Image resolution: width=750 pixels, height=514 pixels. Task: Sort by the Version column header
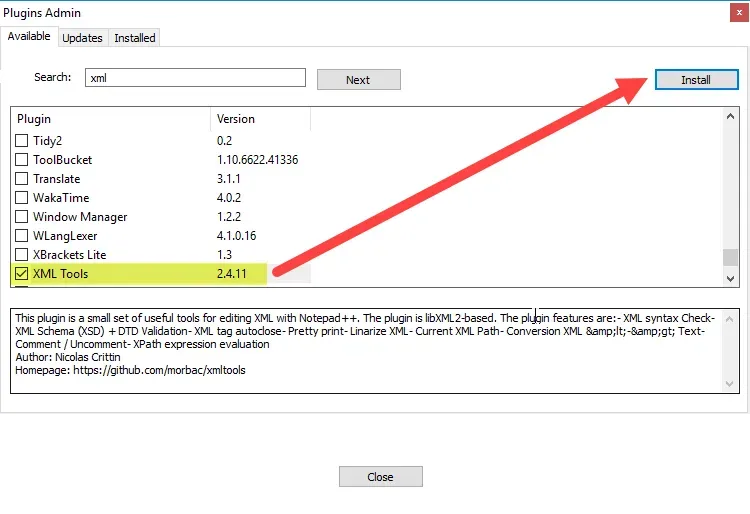(x=261, y=119)
